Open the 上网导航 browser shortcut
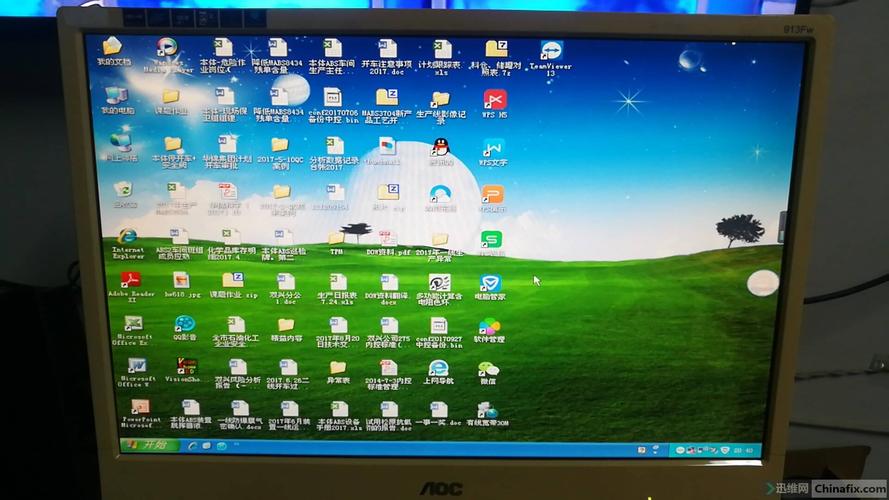This screenshot has height=500, width=889. click(x=438, y=368)
